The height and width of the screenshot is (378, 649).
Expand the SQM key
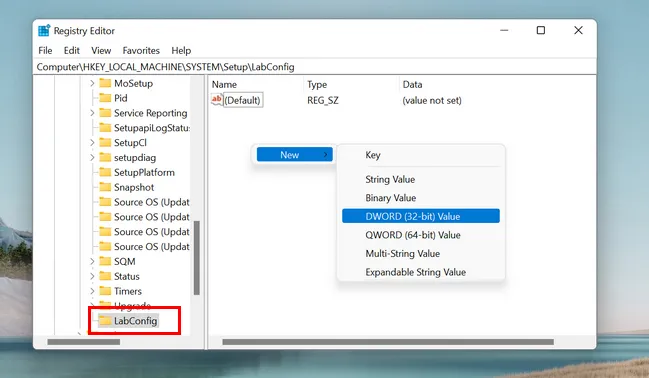(92, 262)
